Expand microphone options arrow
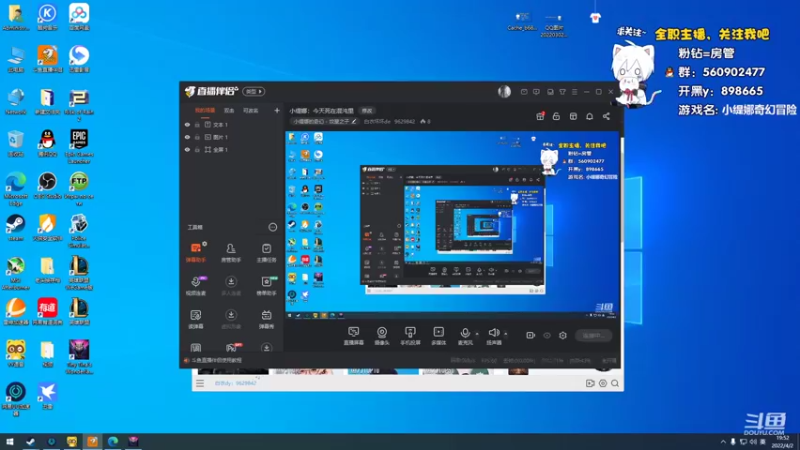800x450 pixels. pos(477,334)
